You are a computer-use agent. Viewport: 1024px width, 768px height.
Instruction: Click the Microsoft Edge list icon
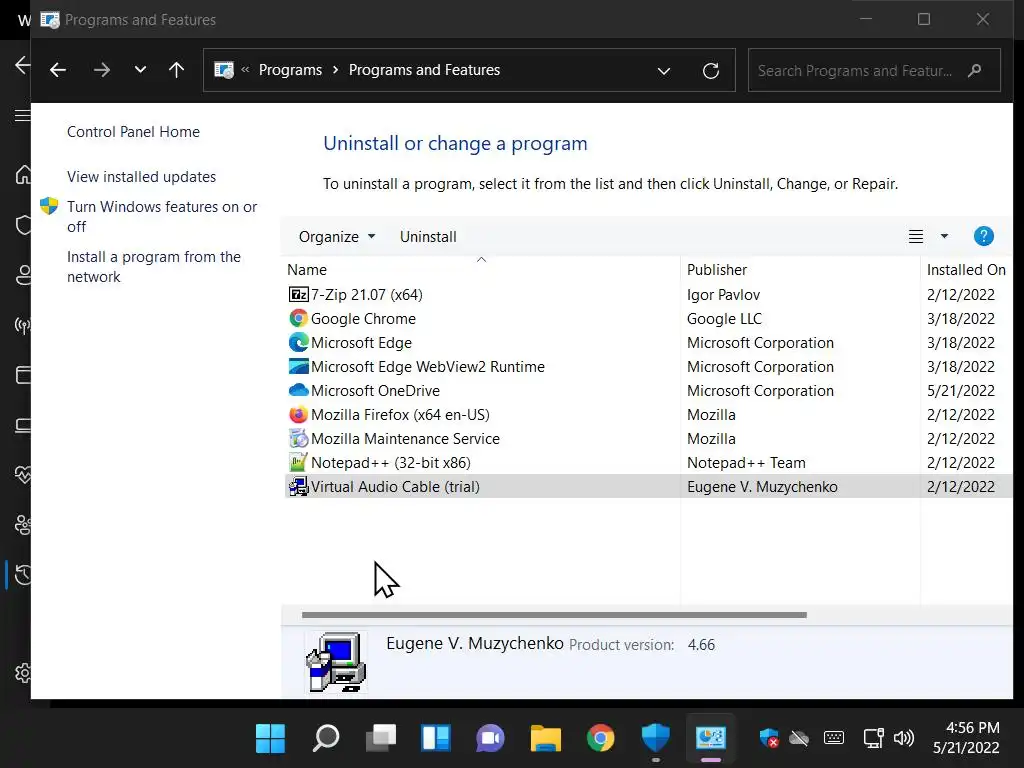pos(298,343)
